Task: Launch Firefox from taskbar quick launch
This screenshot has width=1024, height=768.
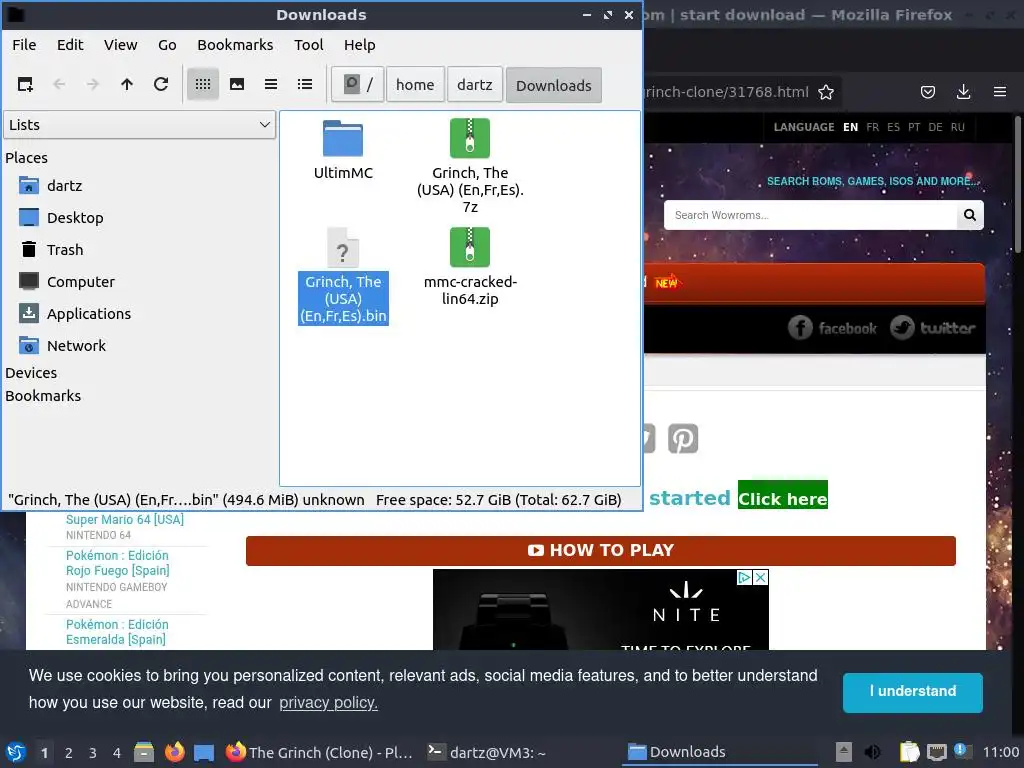Action: click(x=174, y=752)
